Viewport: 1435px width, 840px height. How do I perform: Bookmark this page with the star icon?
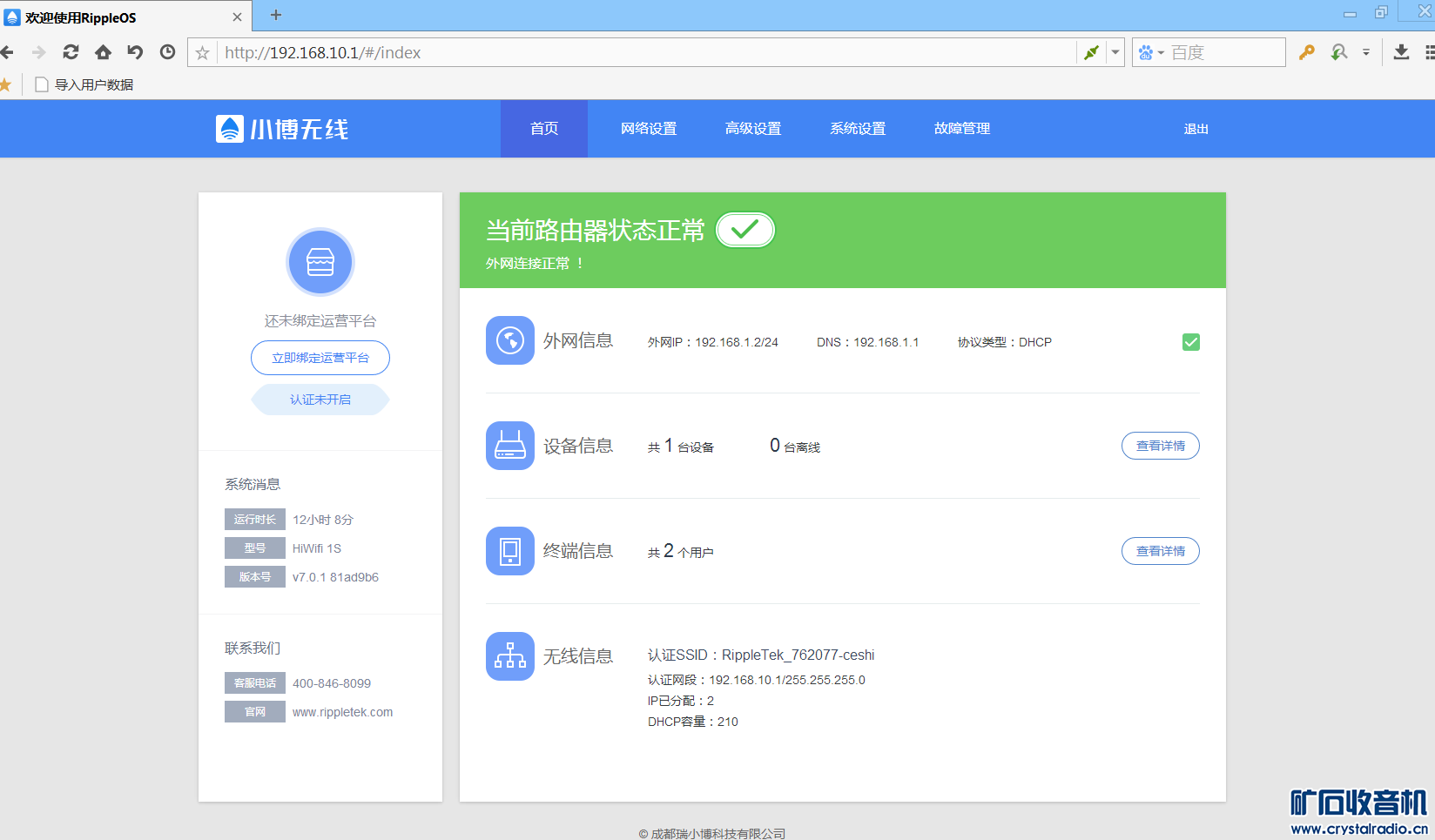(202, 53)
